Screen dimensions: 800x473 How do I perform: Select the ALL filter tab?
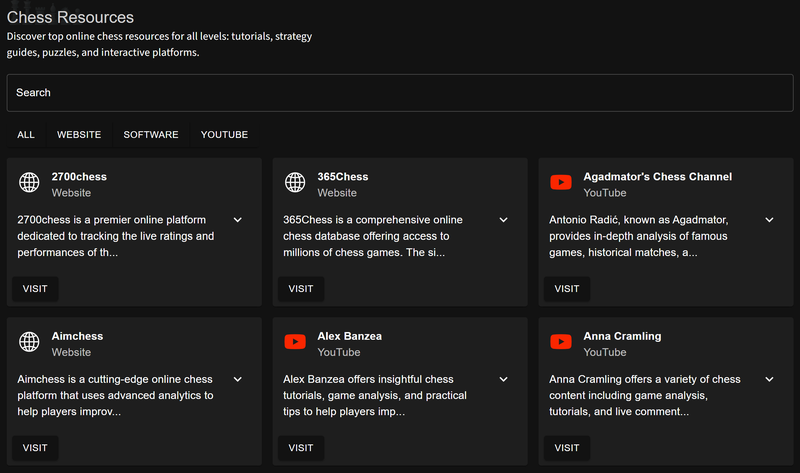(26, 135)
